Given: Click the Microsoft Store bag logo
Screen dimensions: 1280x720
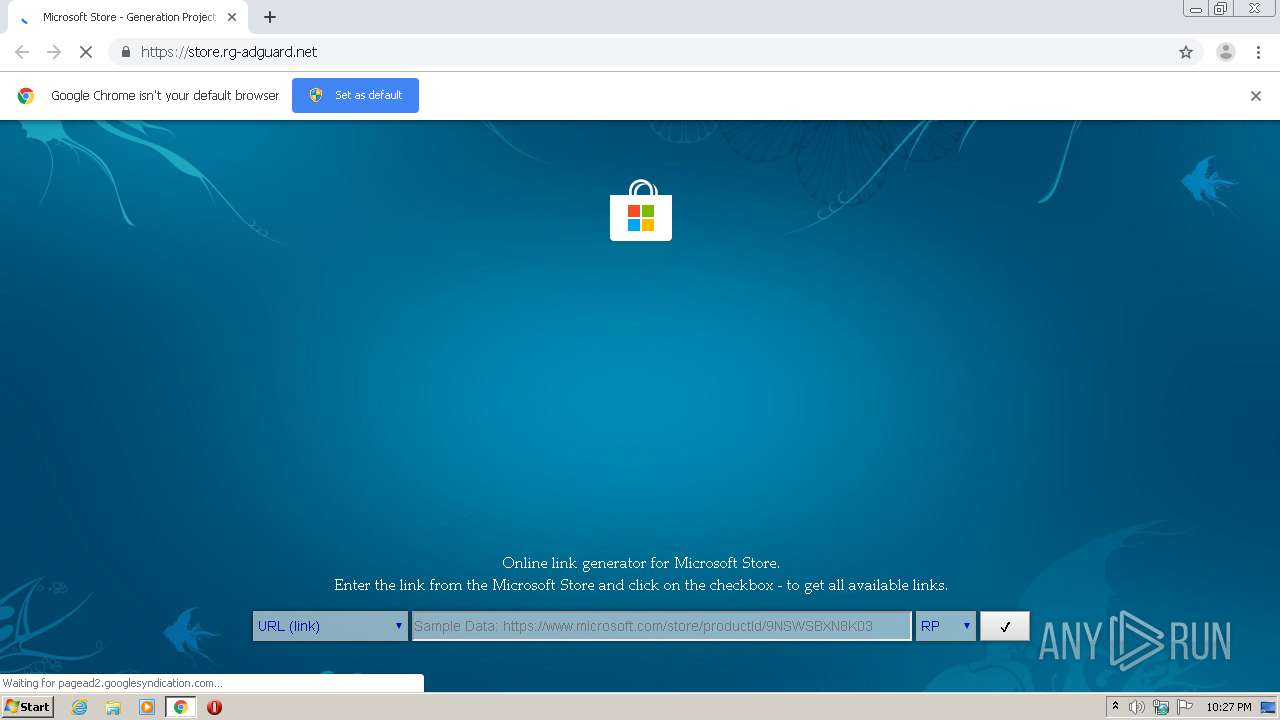Looking at the screenshot, I should pos(641,210).
